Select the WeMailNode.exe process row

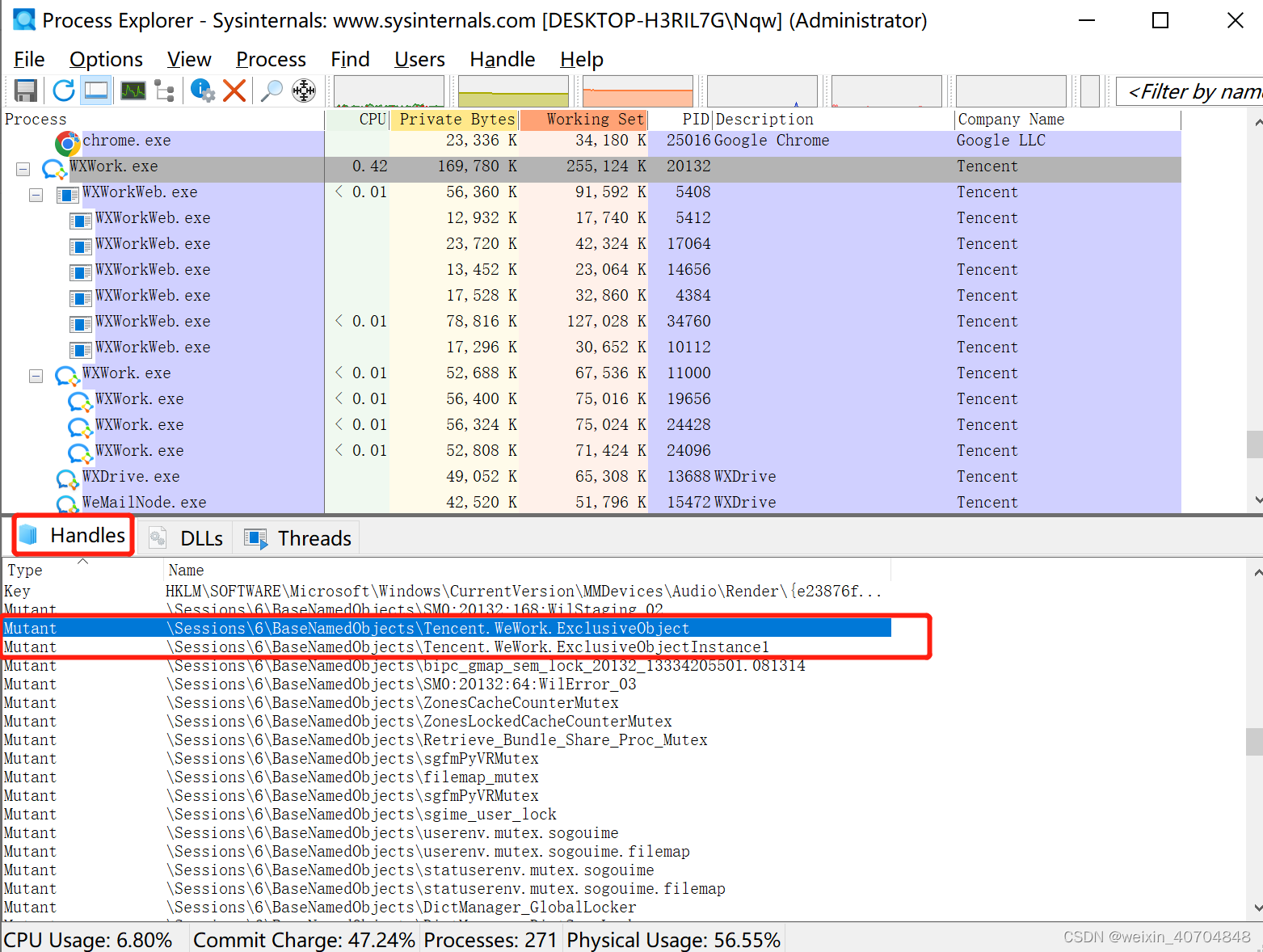591,503
